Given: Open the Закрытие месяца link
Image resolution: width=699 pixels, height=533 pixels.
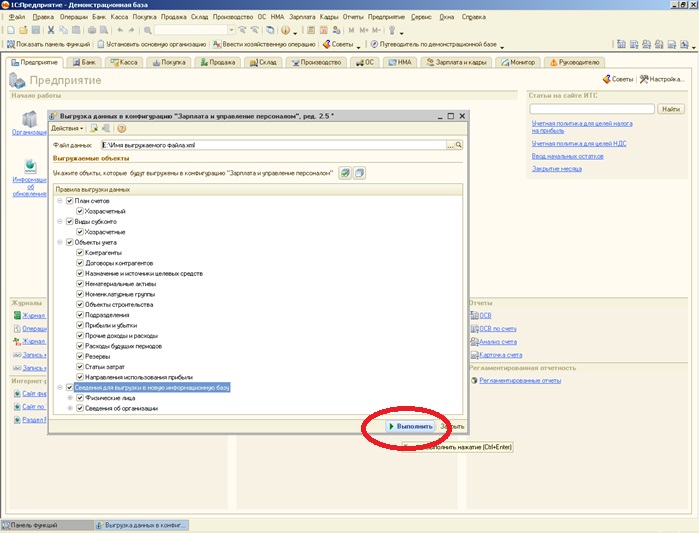Looking at the screenshot, I should tap(556, 169).
